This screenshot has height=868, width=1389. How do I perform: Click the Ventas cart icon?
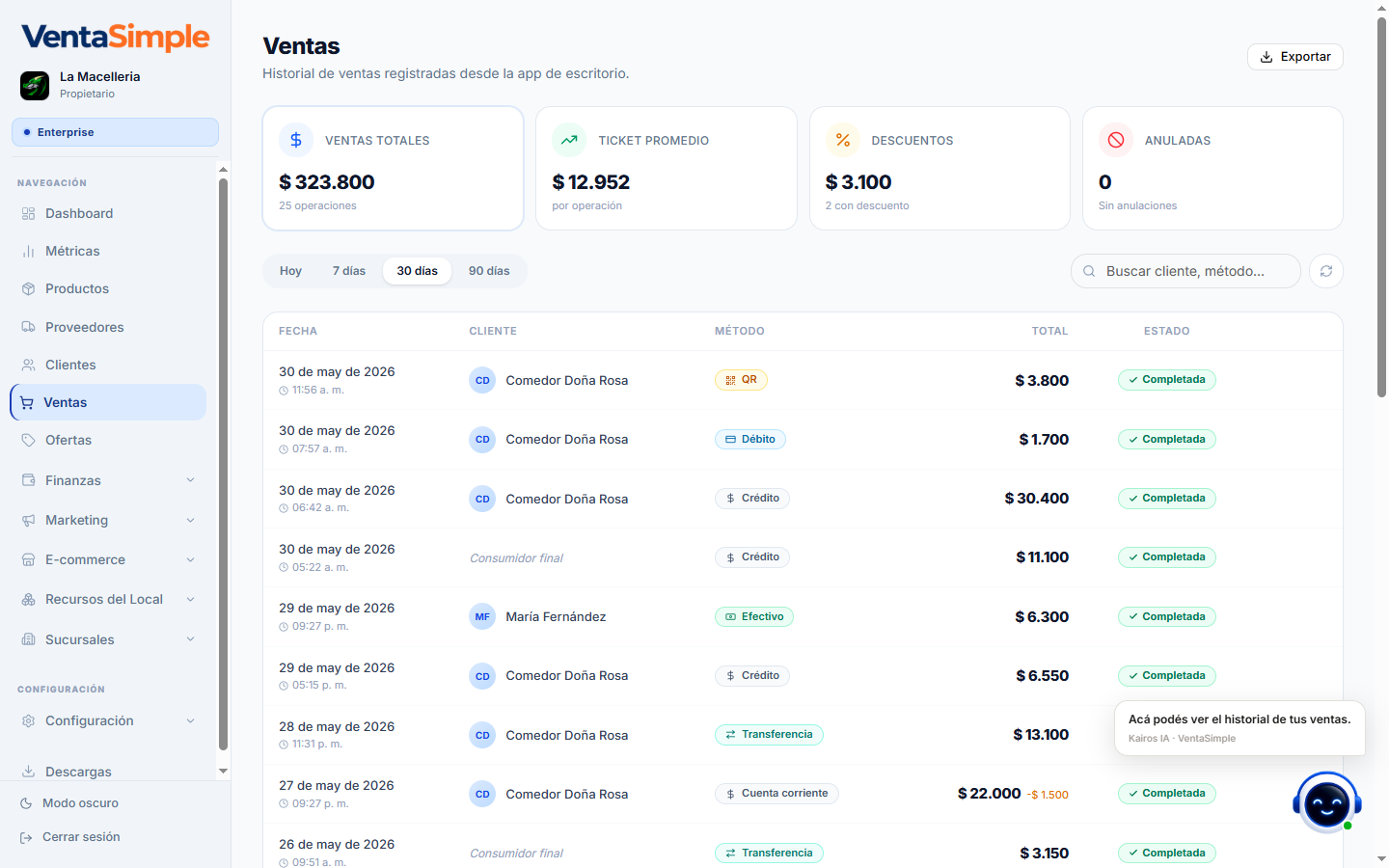coord(27,402)
